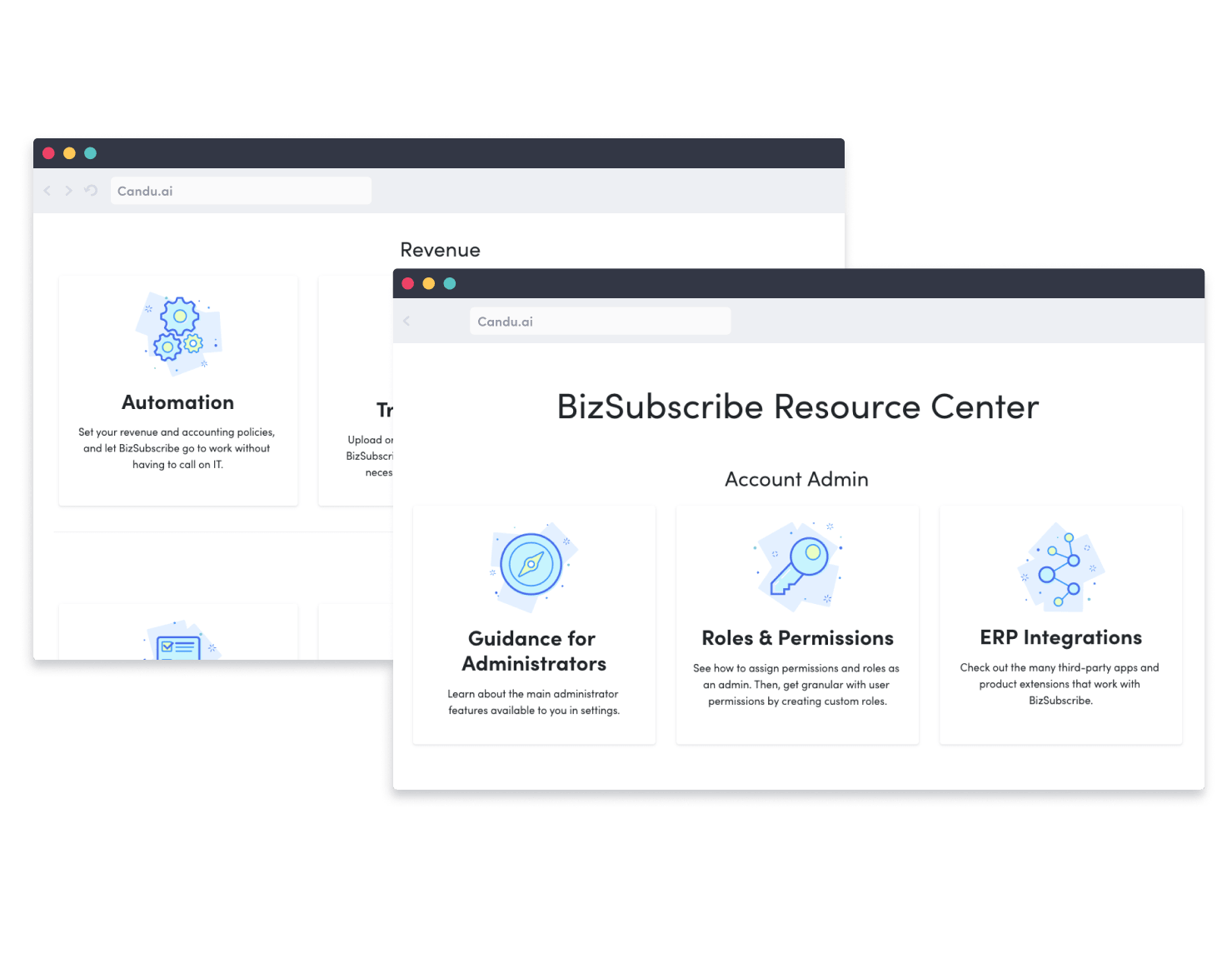Click the yellow minimize dot of rear window
1232x963 pixels.
69,153
